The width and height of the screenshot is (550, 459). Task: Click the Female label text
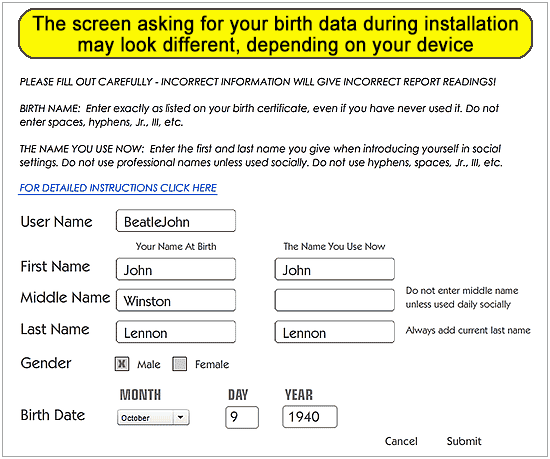pos(212,365)
